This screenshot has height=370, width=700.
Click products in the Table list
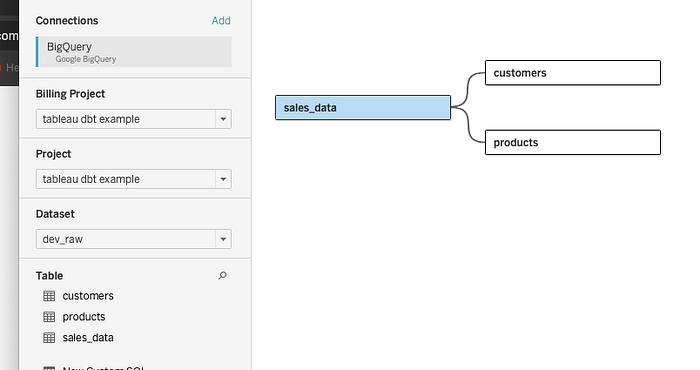[x=84, y=317]
